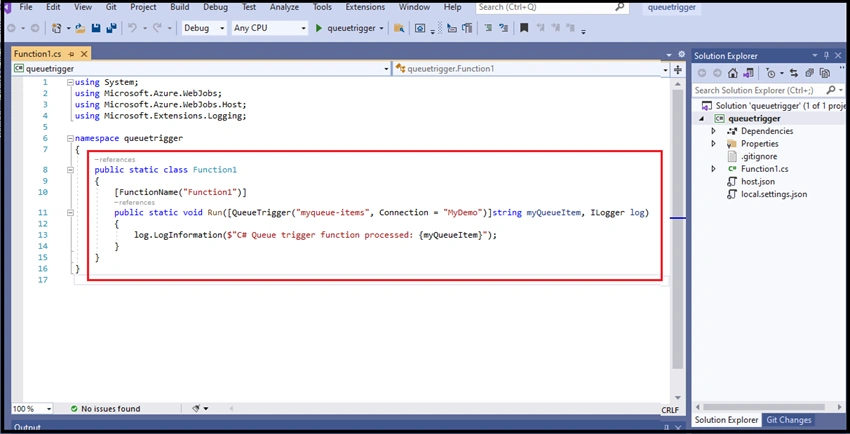
Task: Click Collapse All in Solution Explorer toolbar
Action: 809,73
